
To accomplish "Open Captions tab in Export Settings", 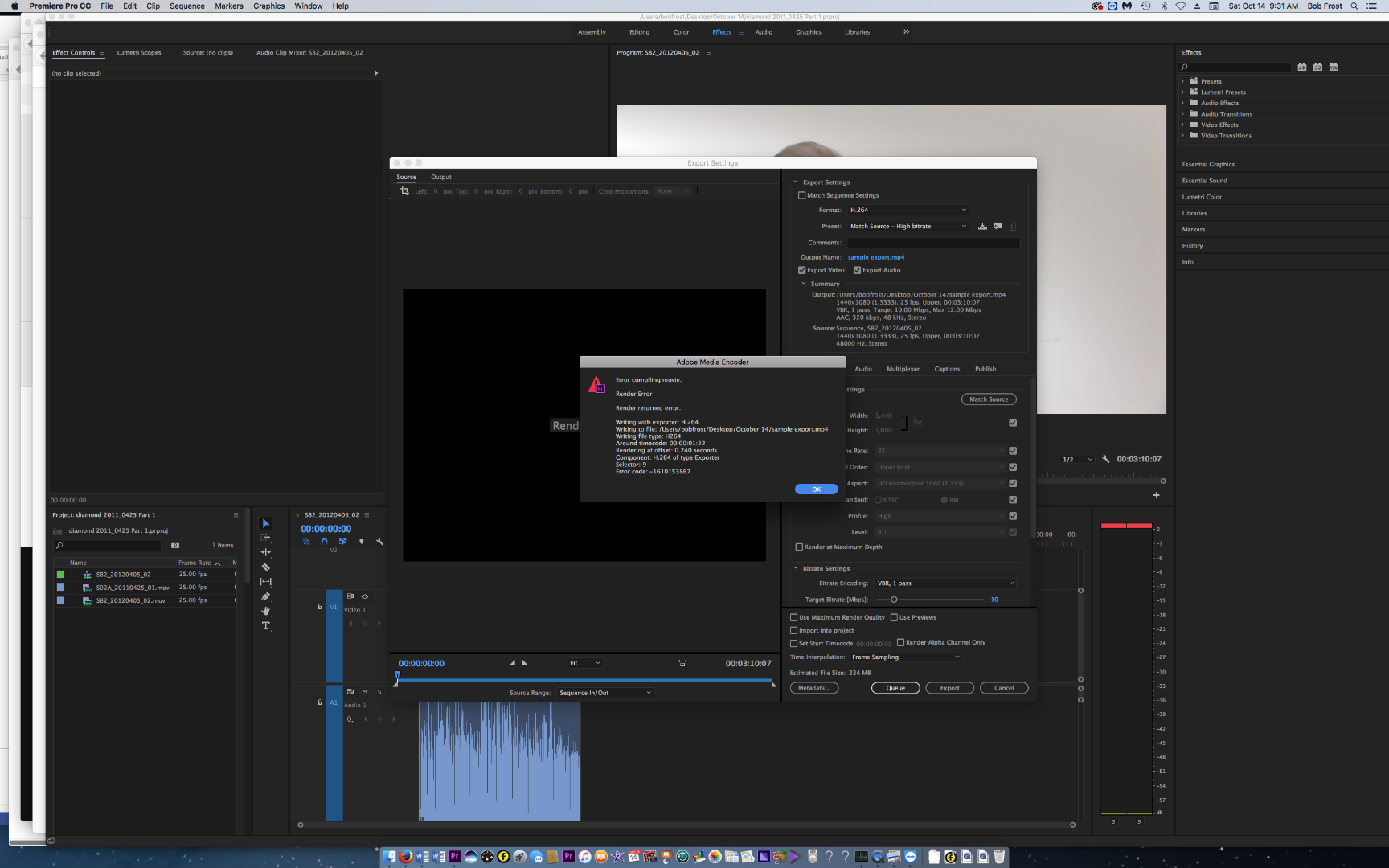I will (947, 369).
